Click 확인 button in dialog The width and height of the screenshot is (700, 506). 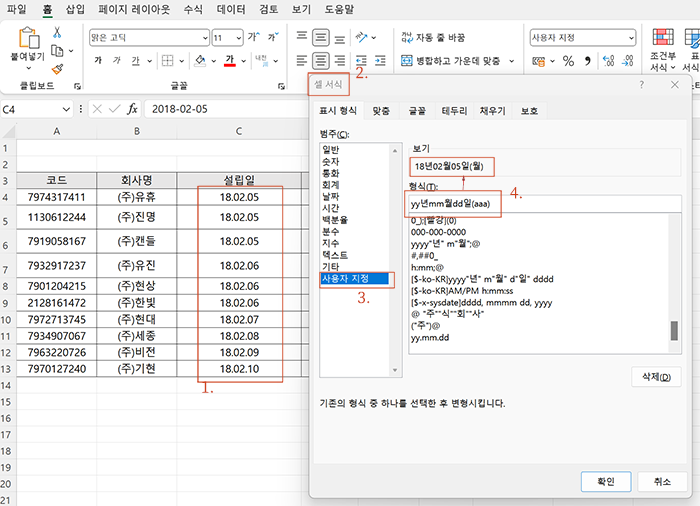pyautogui.click(x=606, y=481)
